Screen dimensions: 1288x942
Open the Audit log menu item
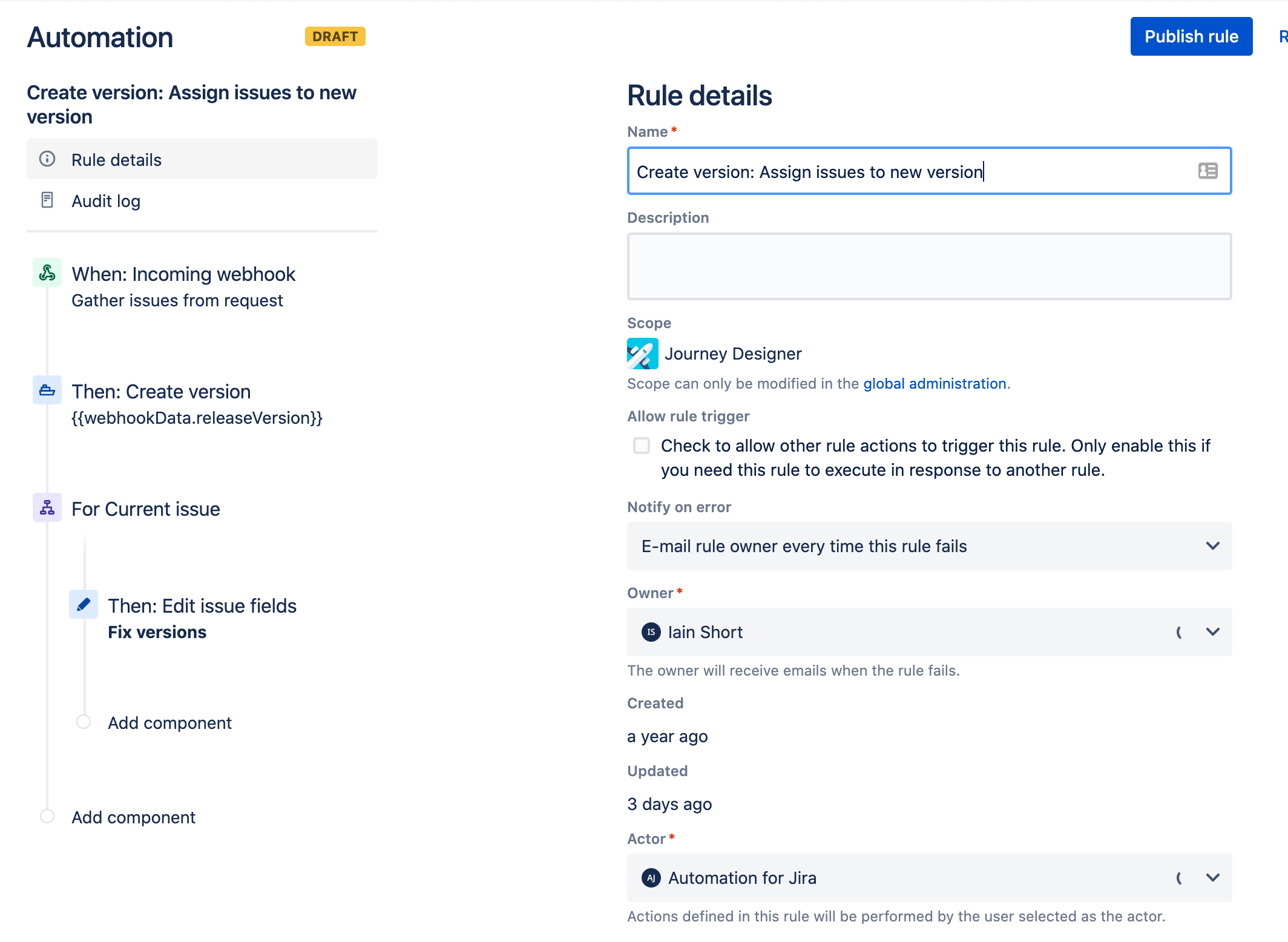tap(202, 200)
